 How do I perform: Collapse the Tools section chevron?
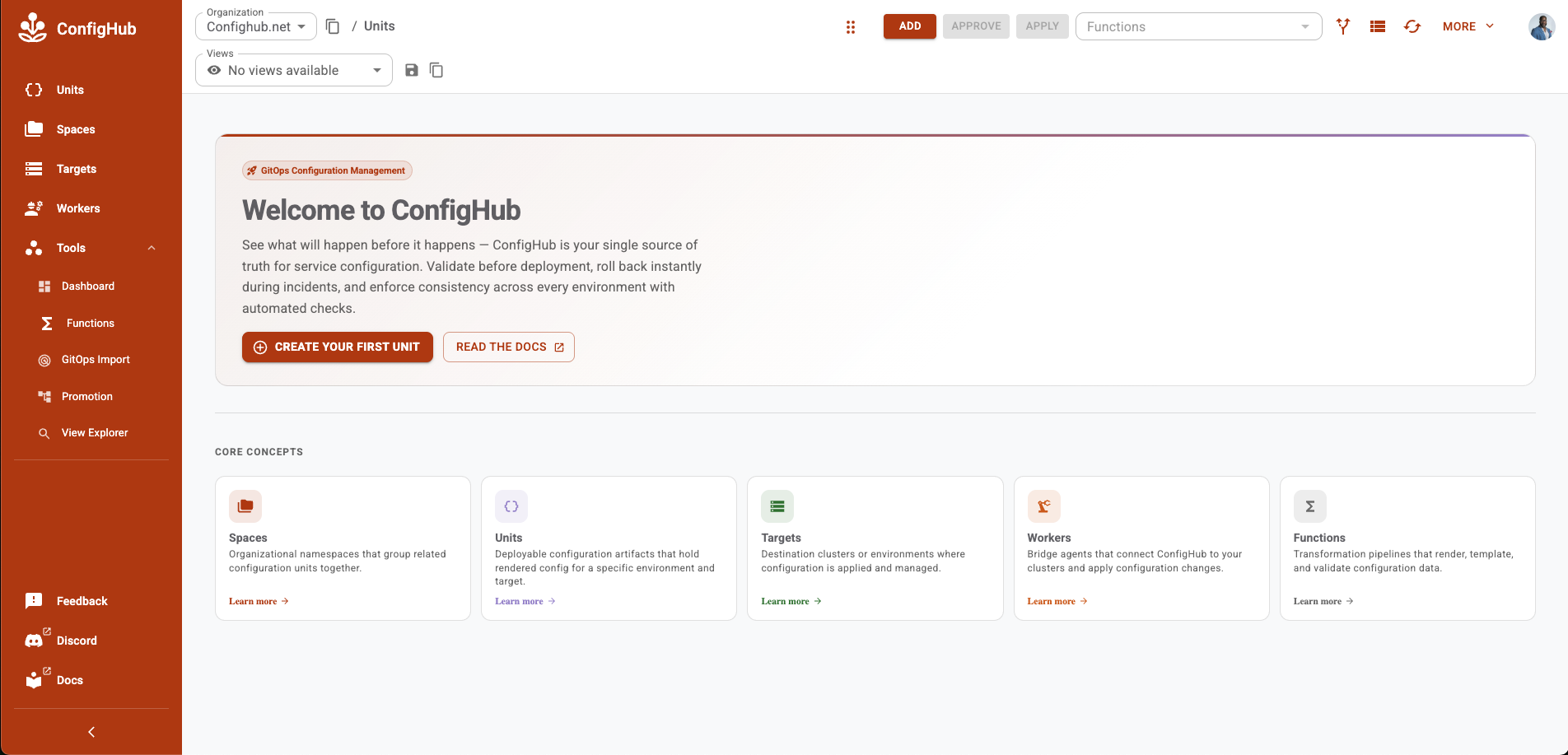(x=152, y=248)
